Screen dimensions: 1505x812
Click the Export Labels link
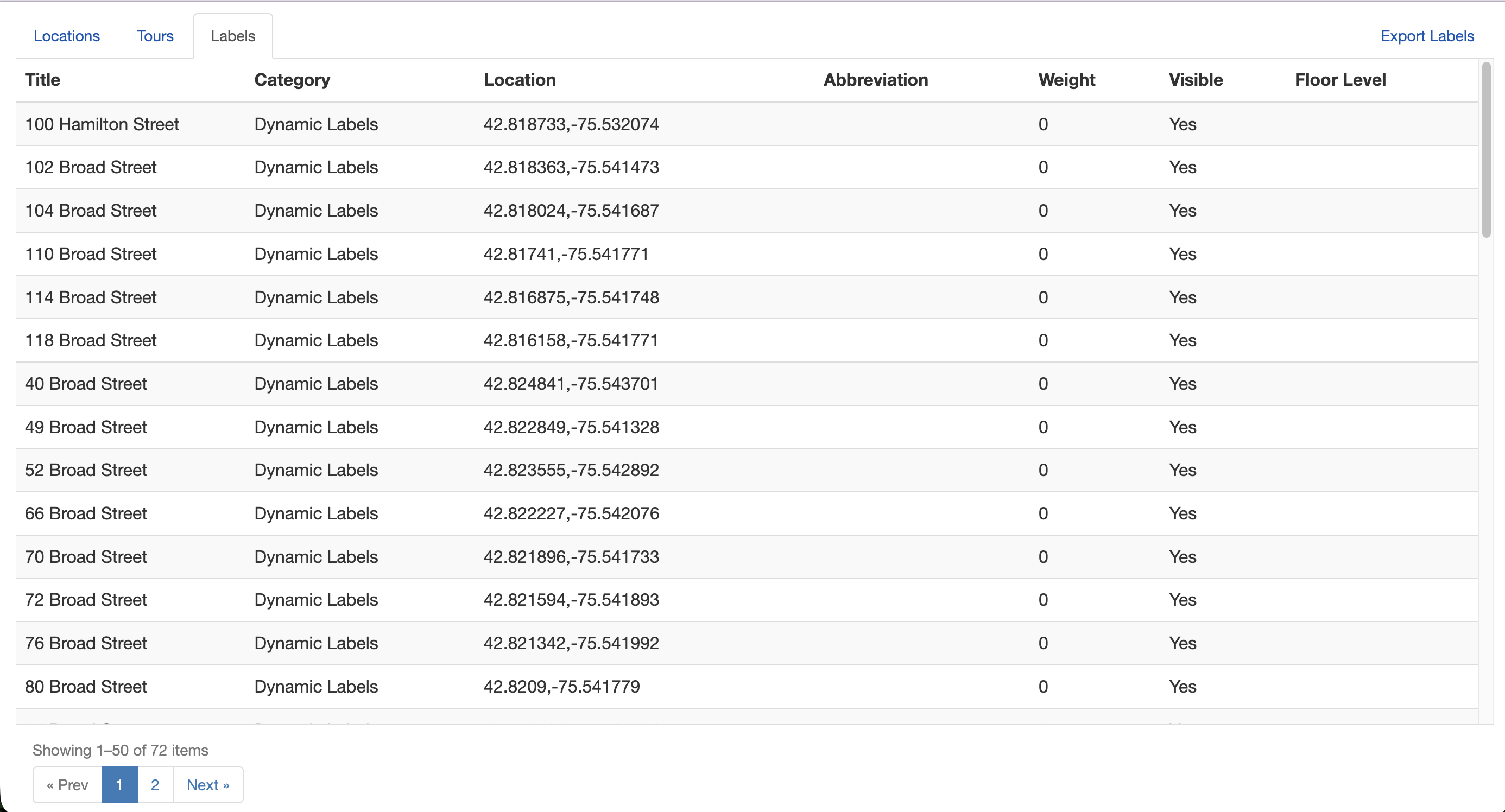1427,36
